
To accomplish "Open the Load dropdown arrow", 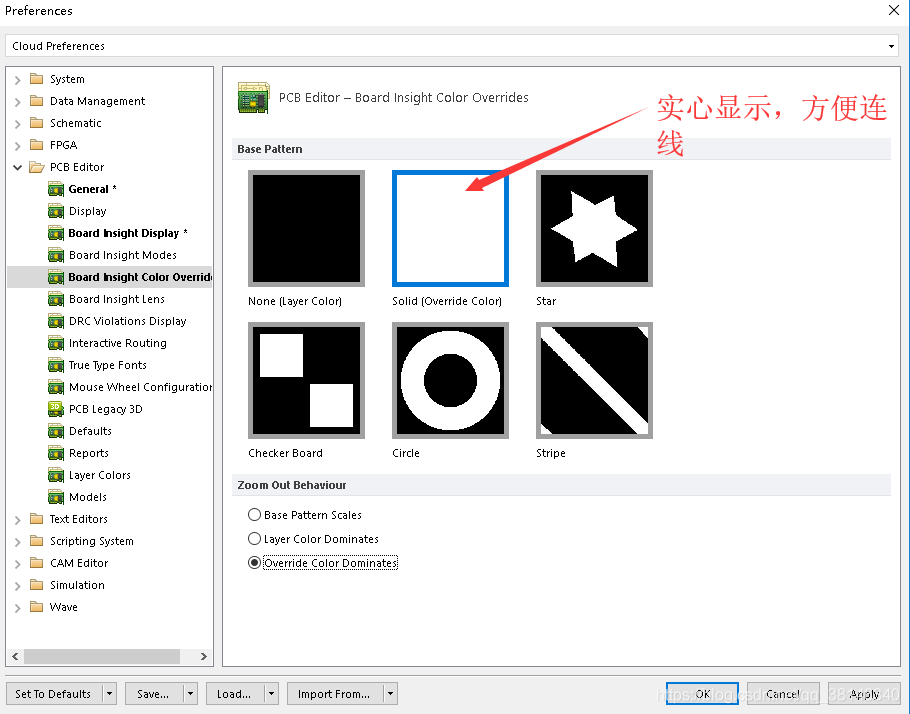I will coord(271,694).
